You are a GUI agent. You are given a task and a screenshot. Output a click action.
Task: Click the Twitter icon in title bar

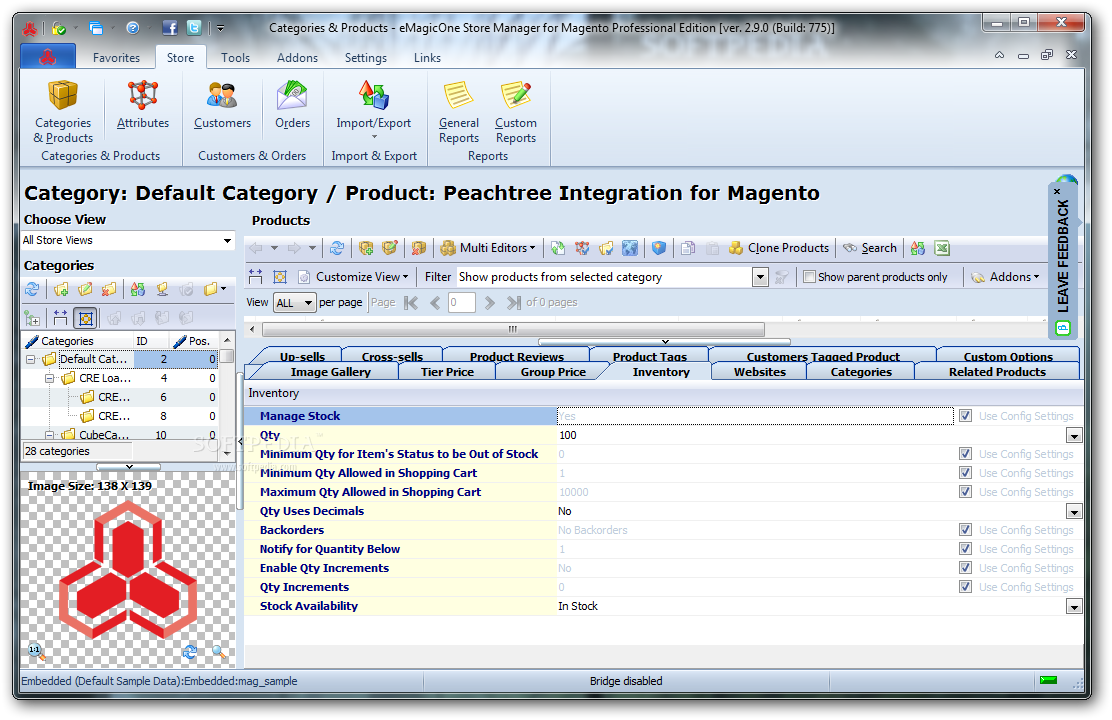pyautogui.click(x=194, y=28)
